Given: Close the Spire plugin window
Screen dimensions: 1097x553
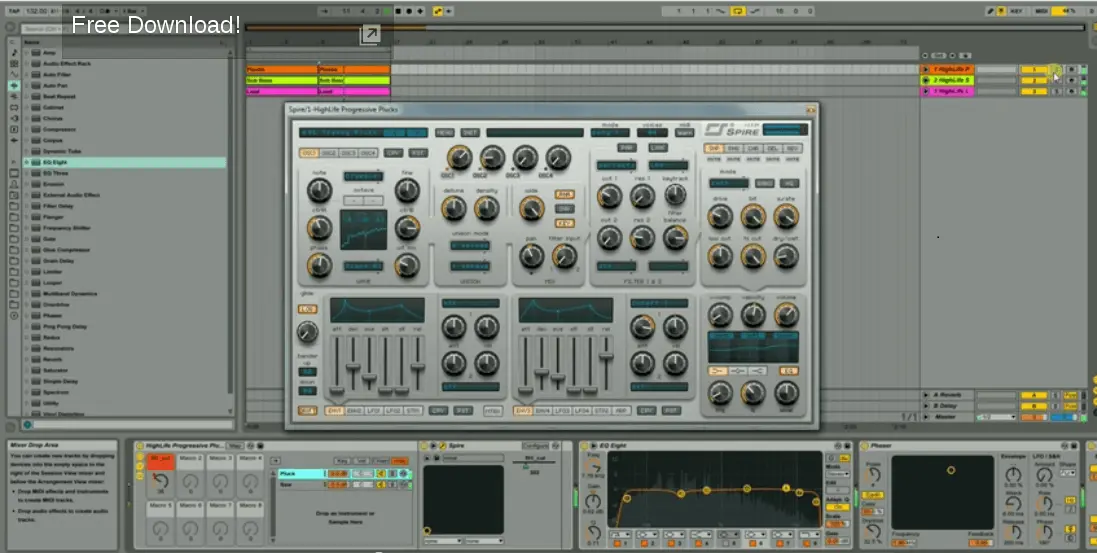Looking at the screenshot, I should 810,110.
